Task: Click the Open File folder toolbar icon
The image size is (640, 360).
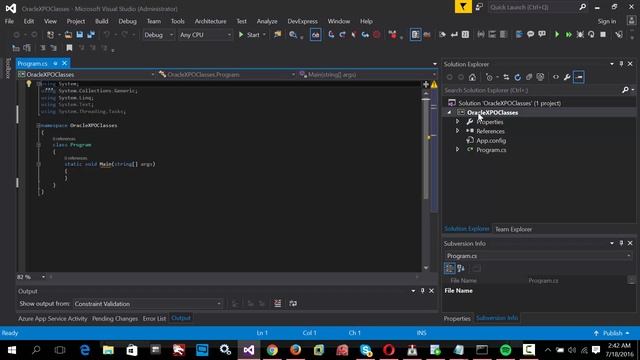Action: [x=68, y=35]
